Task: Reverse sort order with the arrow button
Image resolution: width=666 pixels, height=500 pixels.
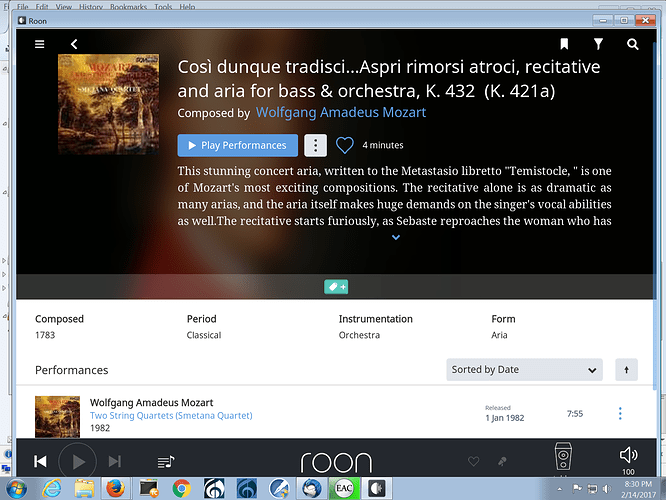Action: coord(626,370)
